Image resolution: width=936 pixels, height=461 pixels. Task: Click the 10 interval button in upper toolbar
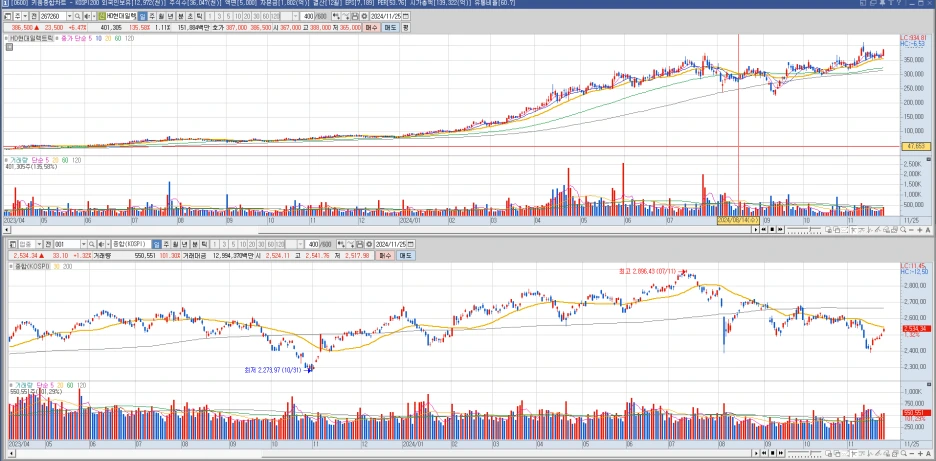click(238, 16)
